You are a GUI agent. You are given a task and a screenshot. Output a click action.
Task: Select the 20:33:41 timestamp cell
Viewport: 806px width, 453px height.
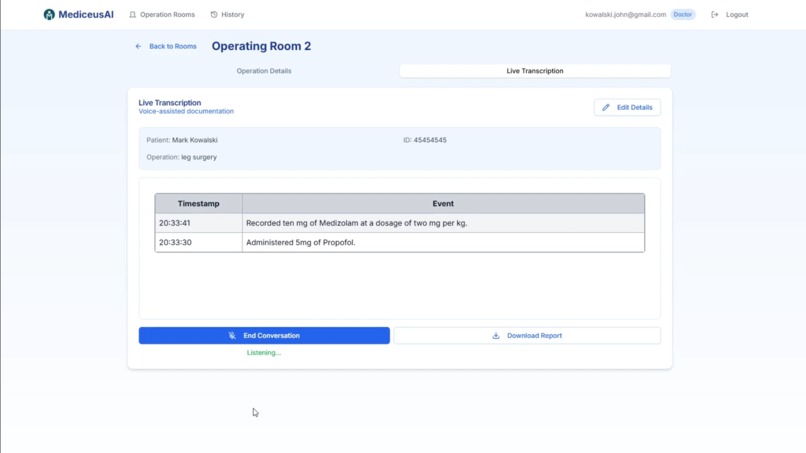pos(198,223)
